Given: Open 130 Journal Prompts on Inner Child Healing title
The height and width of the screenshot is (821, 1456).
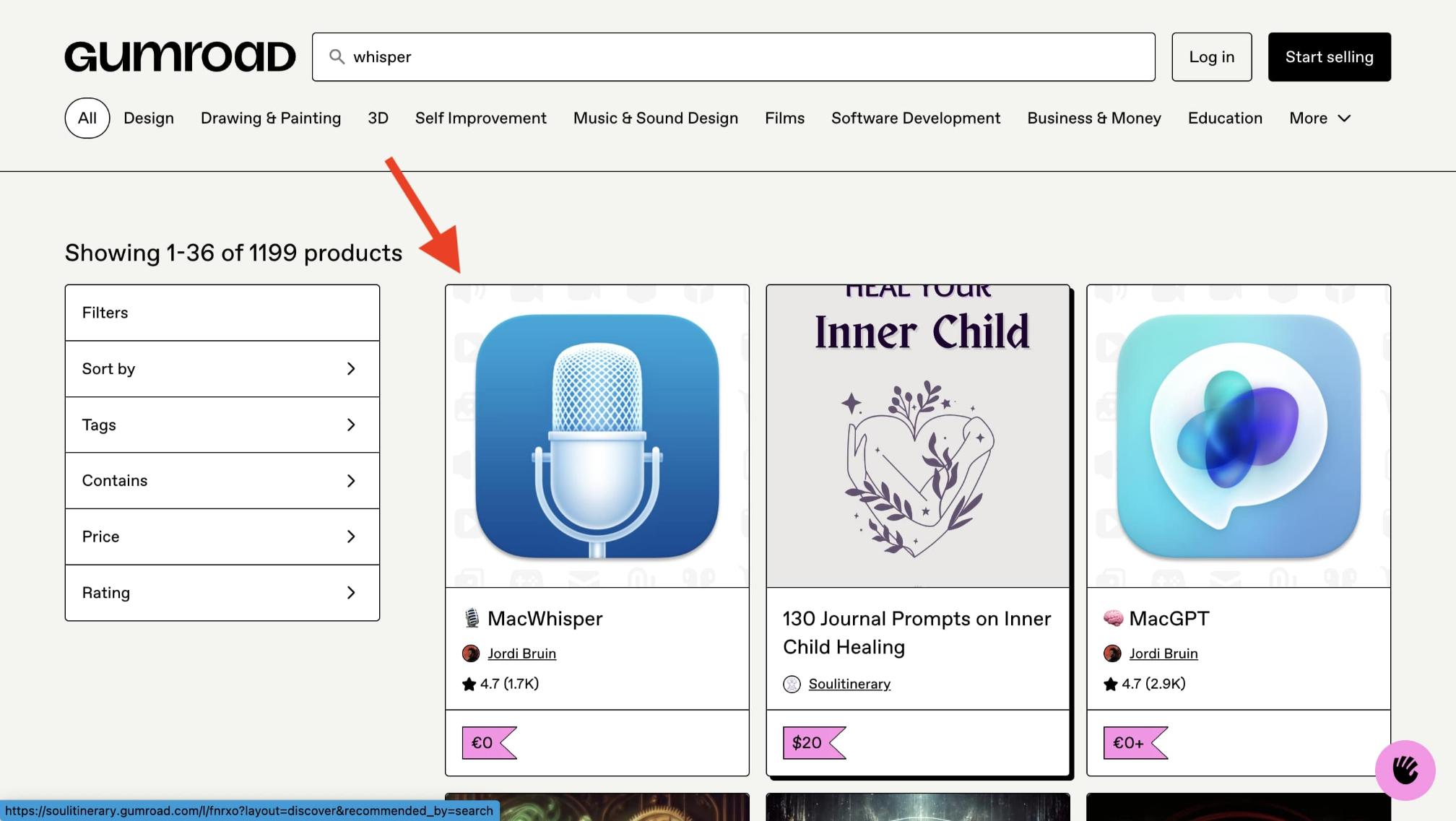Looking at the screenshot, I should (917, 633).
